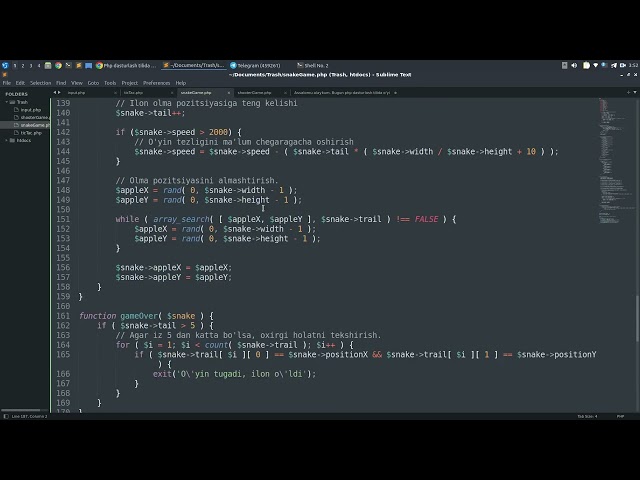
Task: Open the Tab Size selector in status bar
Action: tap(587, 416)
